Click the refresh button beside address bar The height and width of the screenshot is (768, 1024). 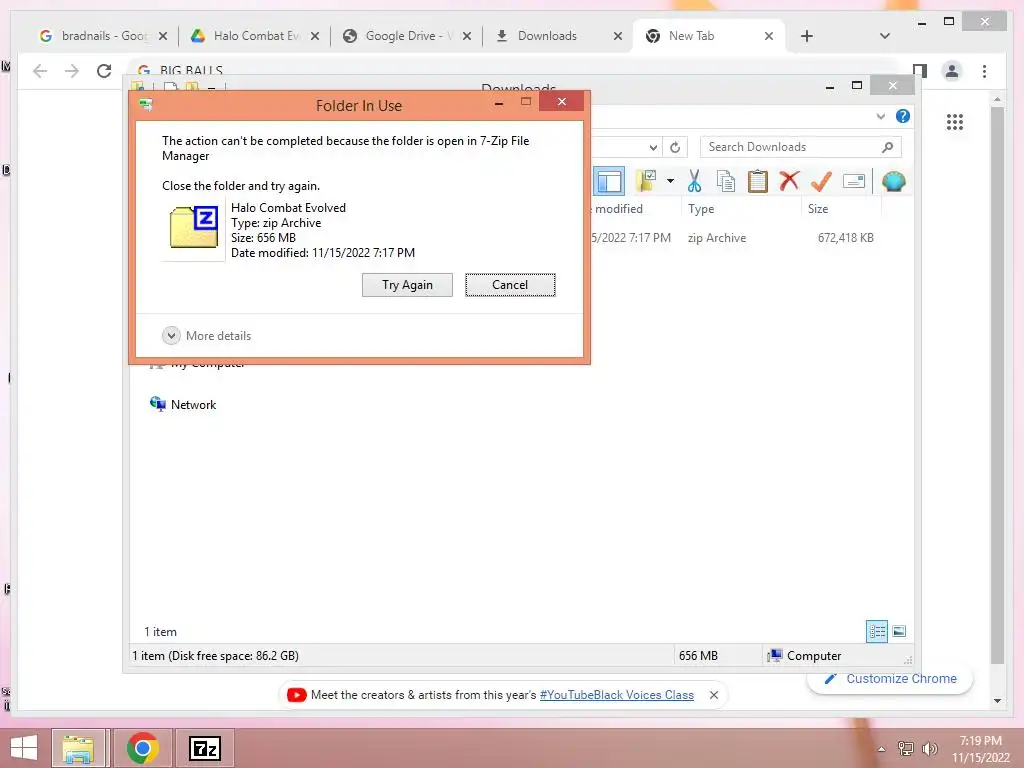click(x=675, y=148)
